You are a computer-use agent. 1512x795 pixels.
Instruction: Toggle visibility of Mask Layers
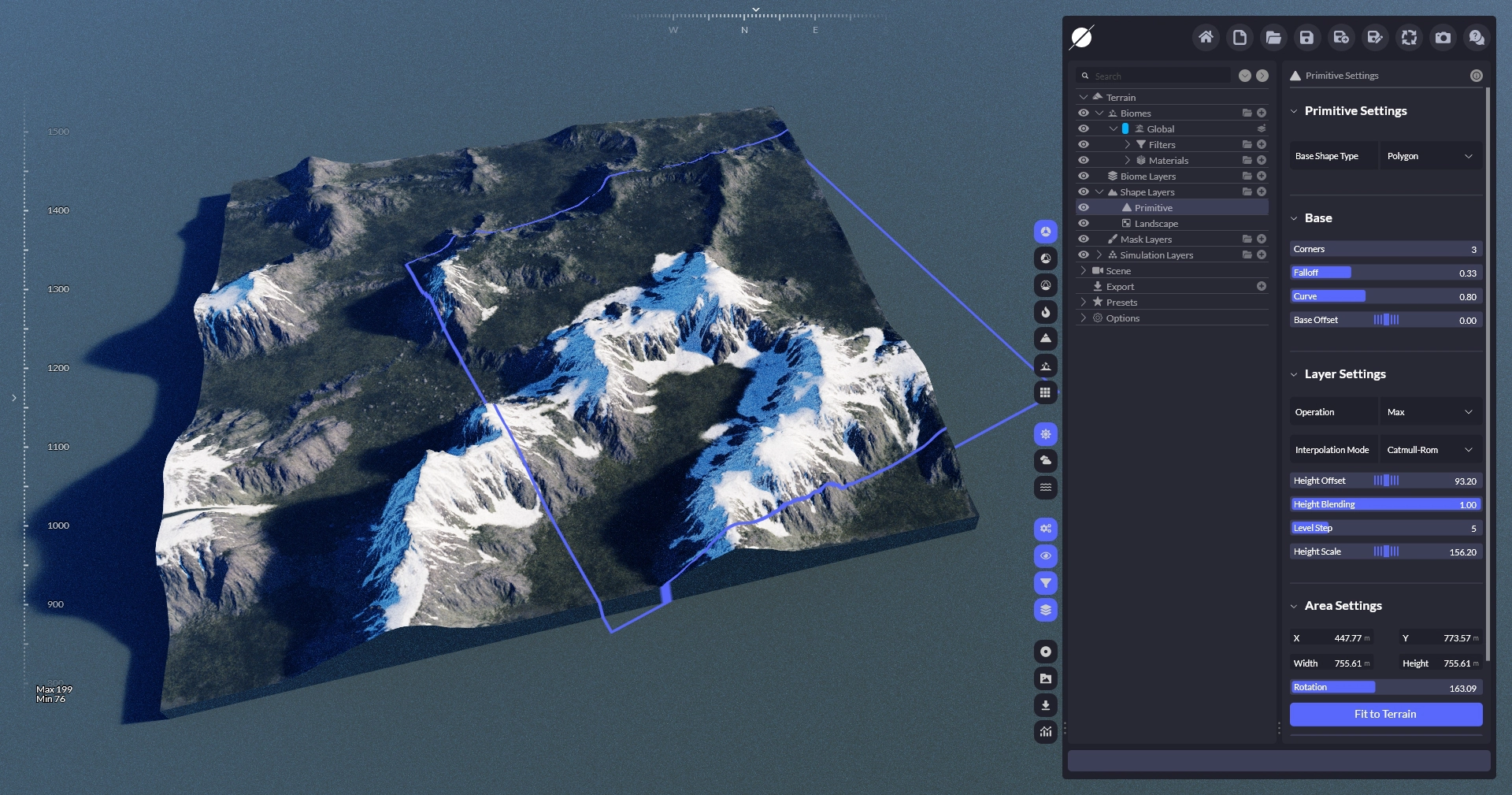click(x=1084, y=239)
